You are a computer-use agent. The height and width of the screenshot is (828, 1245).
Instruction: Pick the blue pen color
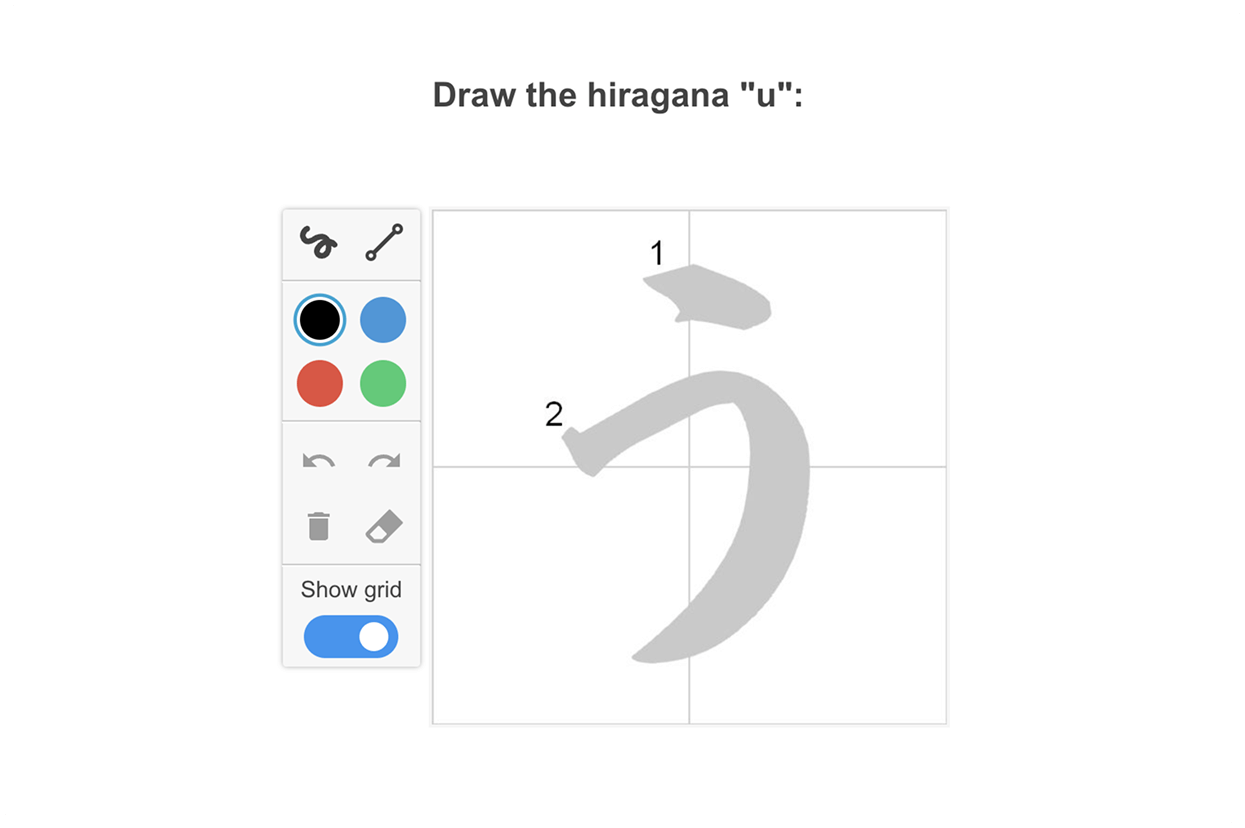tap(383, 320)
